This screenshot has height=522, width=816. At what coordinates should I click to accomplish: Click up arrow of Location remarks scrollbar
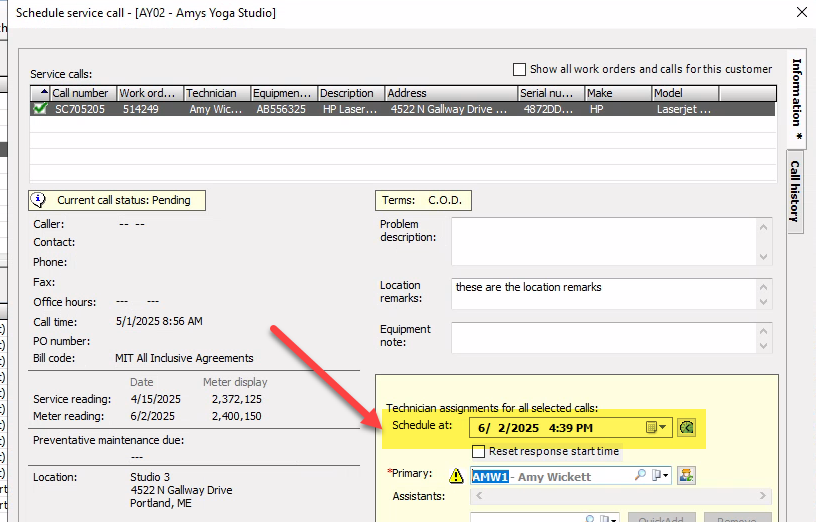tap(763, 287)
